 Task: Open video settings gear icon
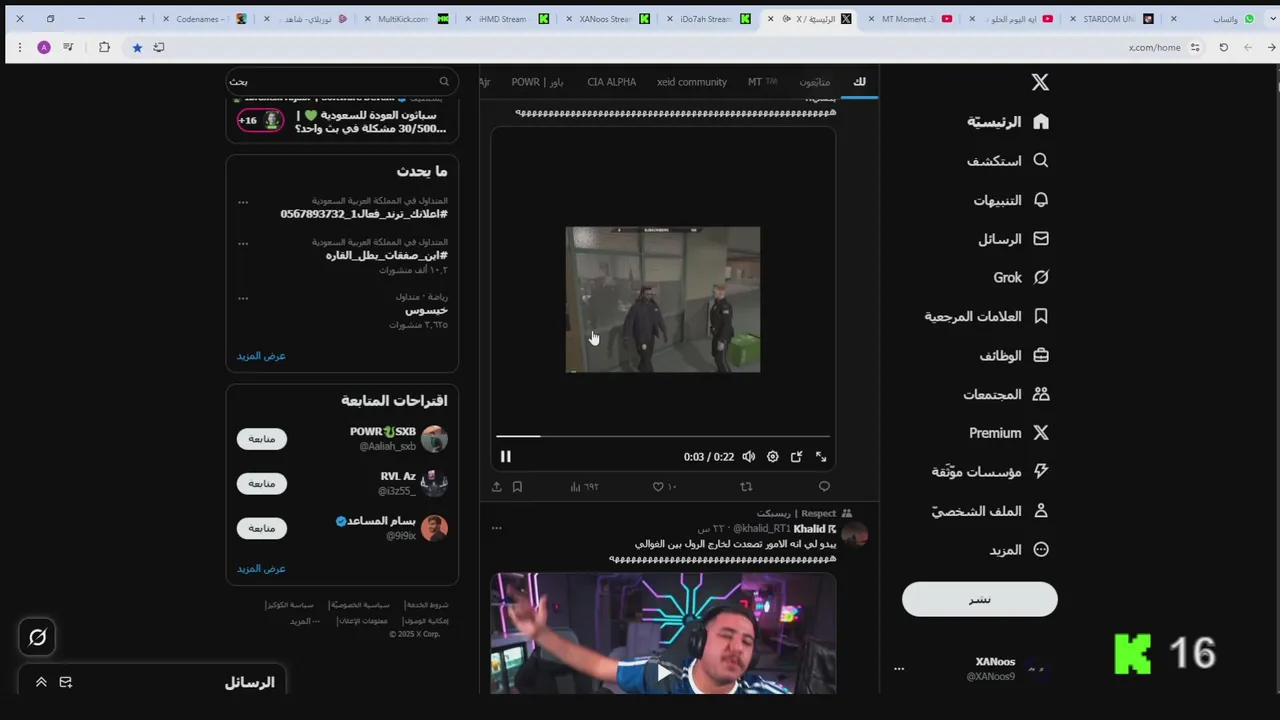click(x=772, y=457)
